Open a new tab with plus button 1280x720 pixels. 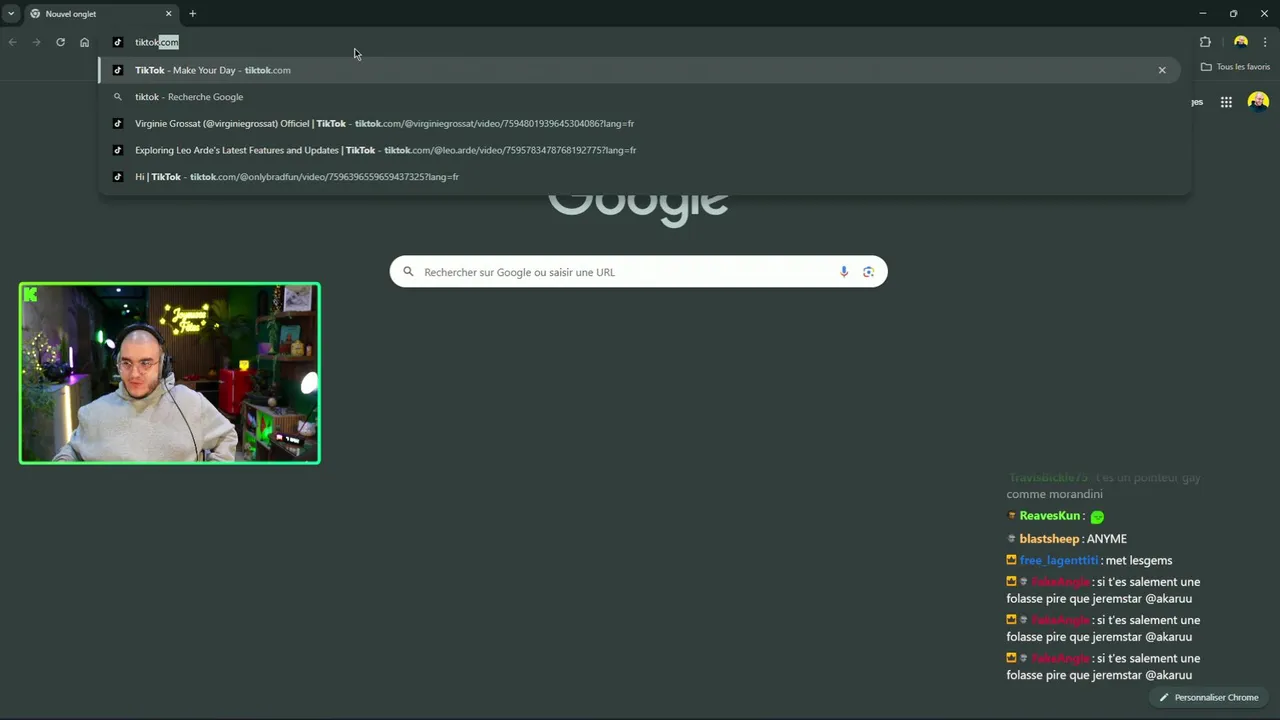(x=193, y=14)
